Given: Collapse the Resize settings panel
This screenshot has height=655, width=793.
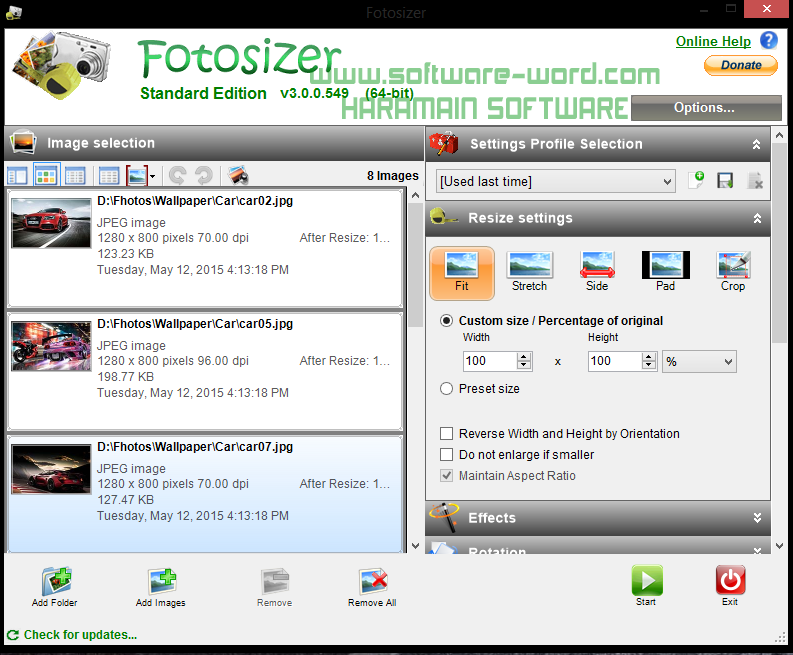Looking at the screenshot, I should point(757,219).
